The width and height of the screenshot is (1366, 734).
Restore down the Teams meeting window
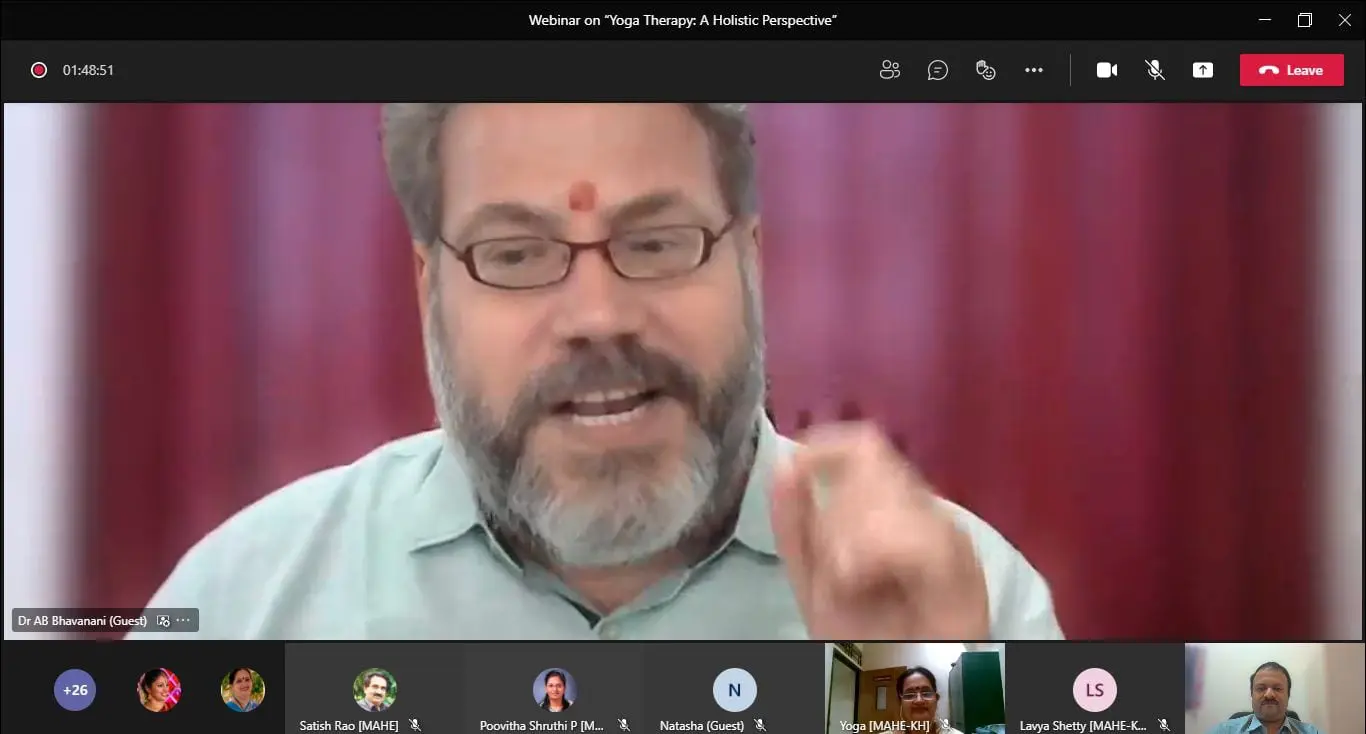pyautogui.click(x=1304, y=20)
